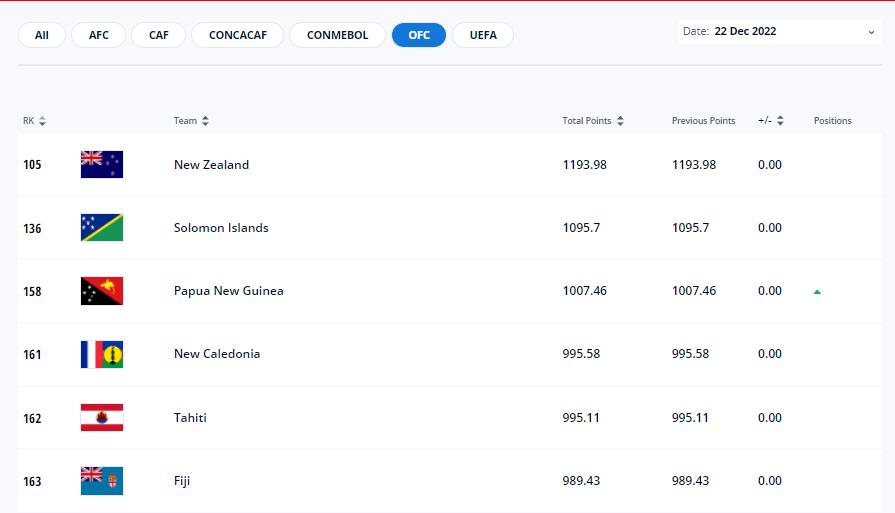The width and height of the screenshot is (895, 513).
Task: Click the Papua New Guinea flag
Action: pos(101,291)
